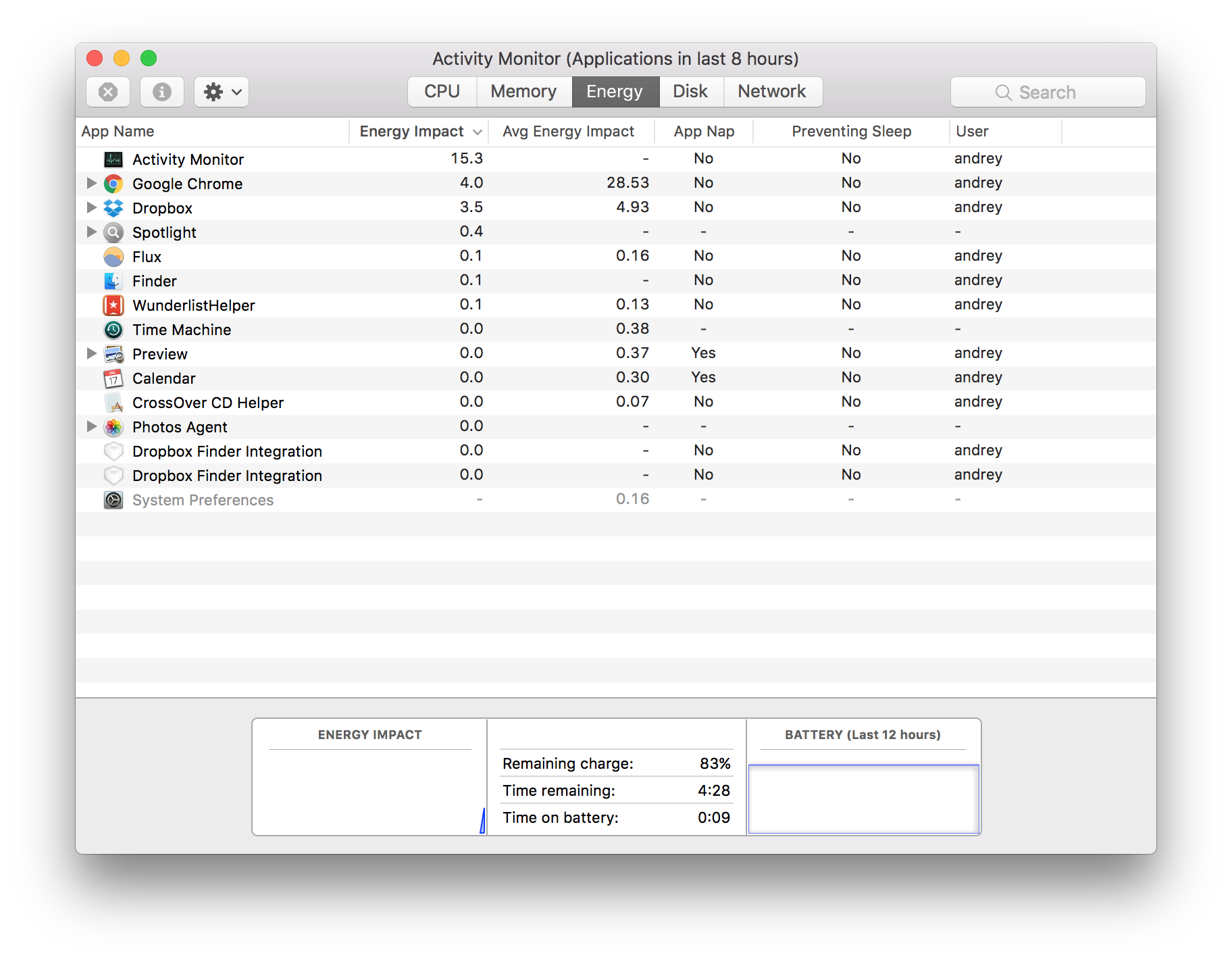Select the Spotlight row name
Image resolution: width=1232 pixels, height=962 pixels.
pos(164,232)
